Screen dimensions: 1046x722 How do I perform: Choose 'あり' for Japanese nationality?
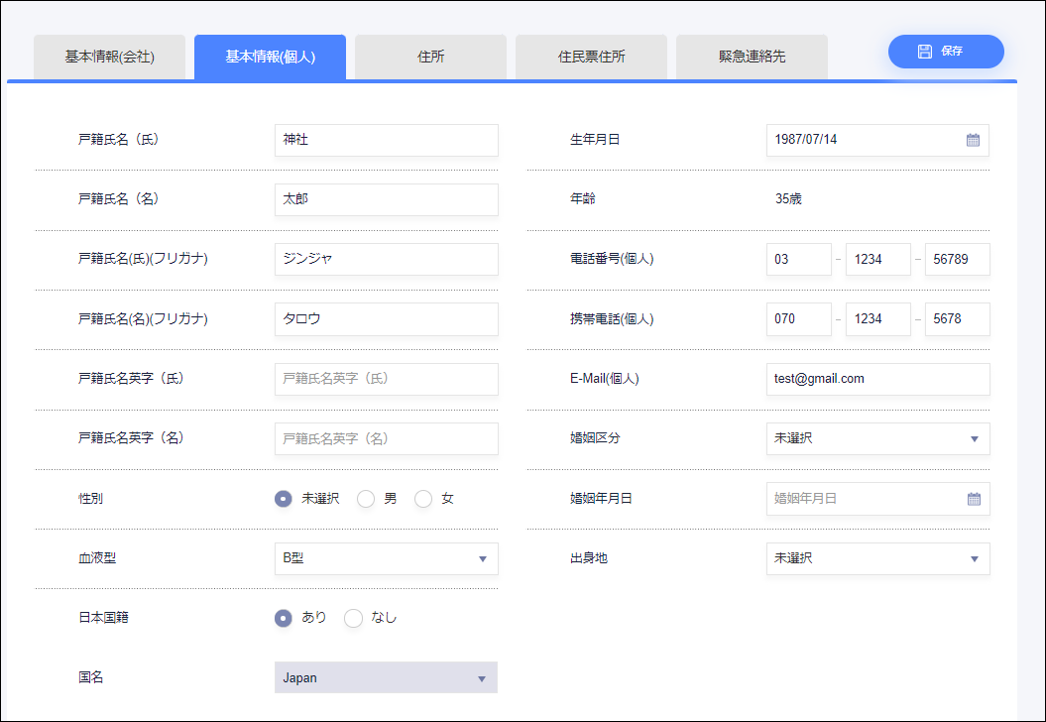[284, 618]
